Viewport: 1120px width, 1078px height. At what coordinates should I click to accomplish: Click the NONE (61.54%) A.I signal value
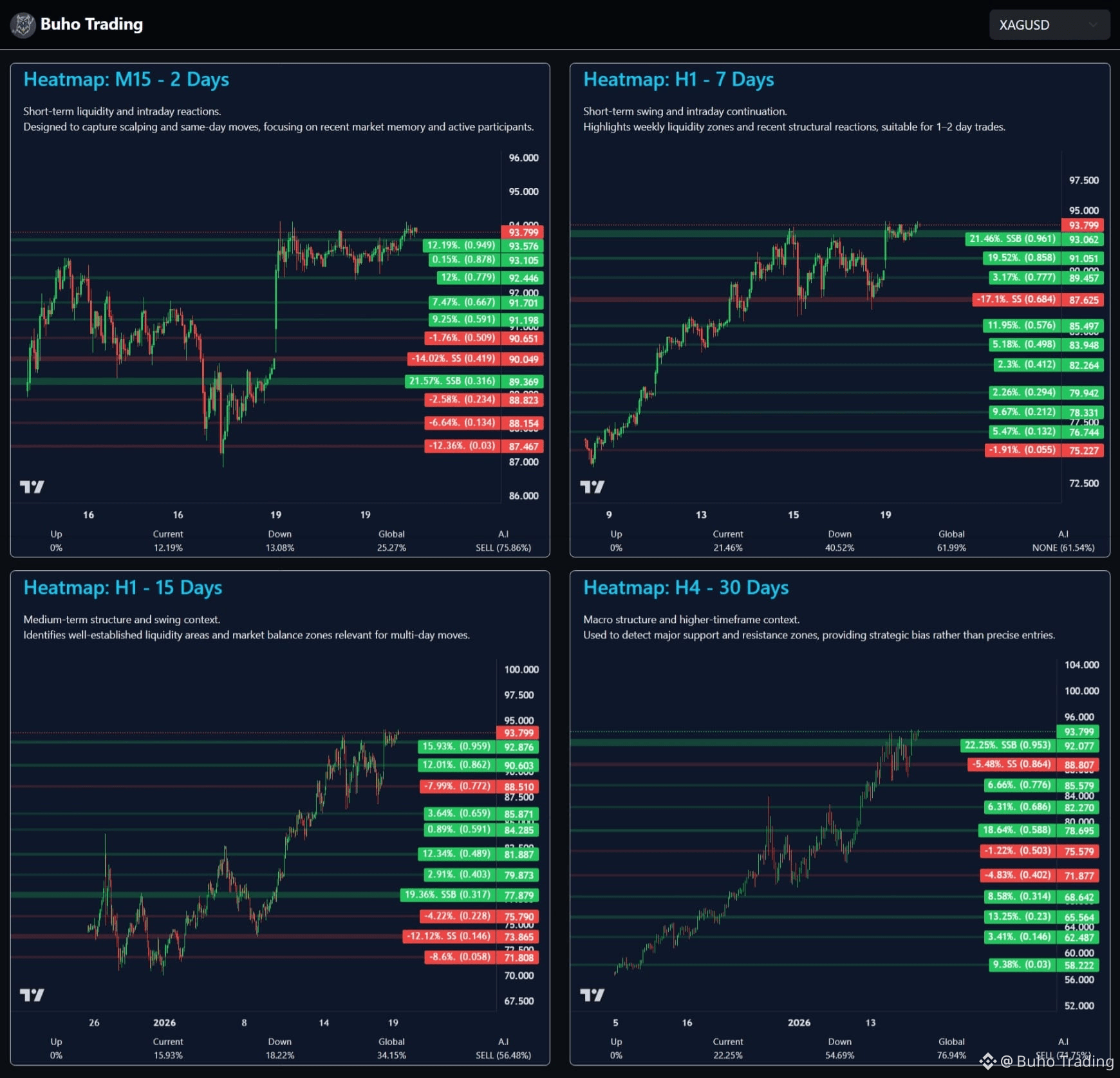(1063, 548)
